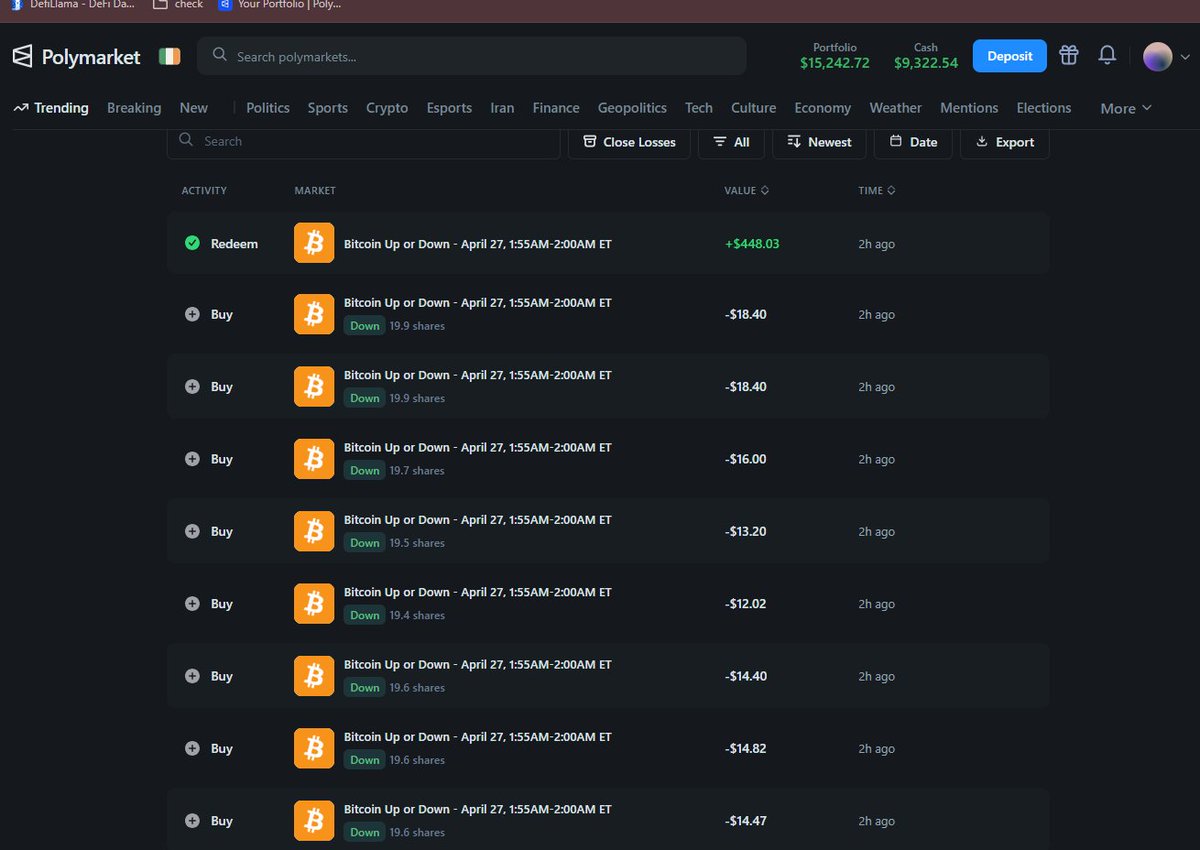Open the profile avatar menu
This screenshot has width=1200, height=850.
[x=1158, y=56]
